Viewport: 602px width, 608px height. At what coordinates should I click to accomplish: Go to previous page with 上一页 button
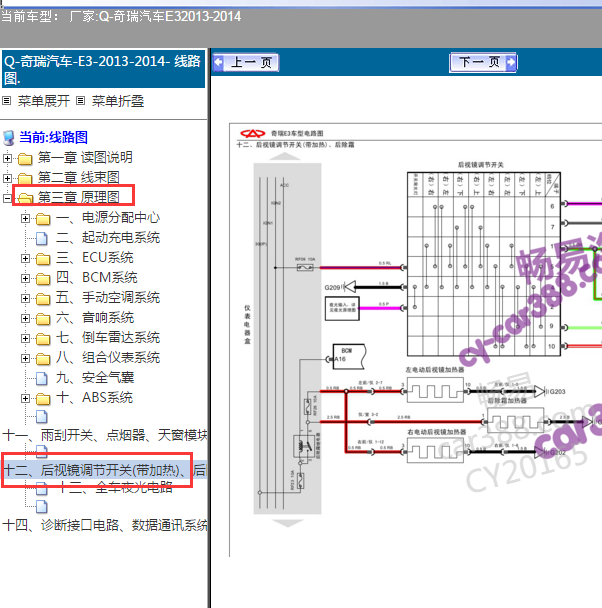[x=246, y=62]
